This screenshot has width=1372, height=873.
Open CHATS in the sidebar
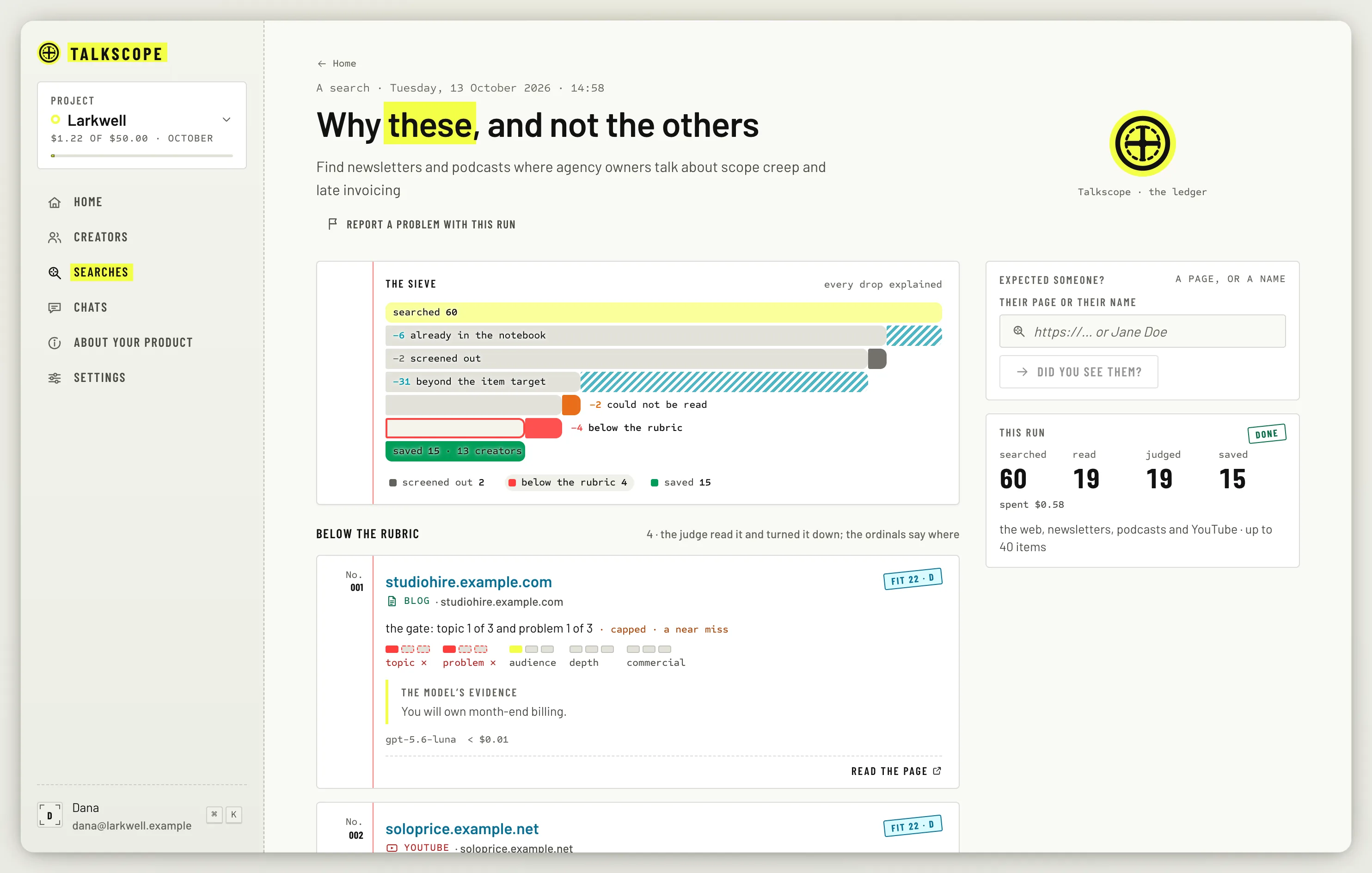click(90, 307)
